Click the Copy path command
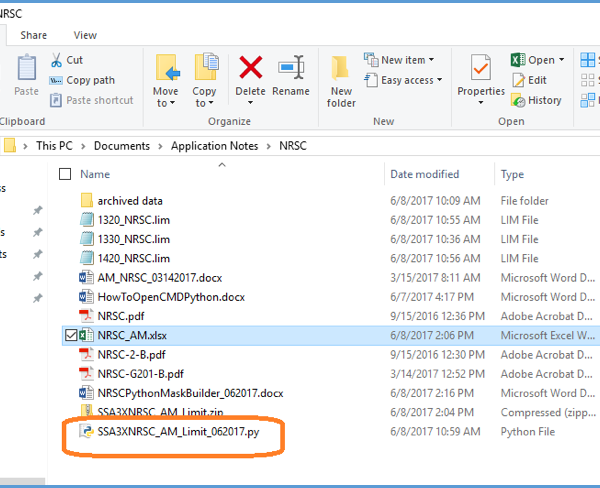This screenshot has height=488, width=600. (x=90, y=80)
